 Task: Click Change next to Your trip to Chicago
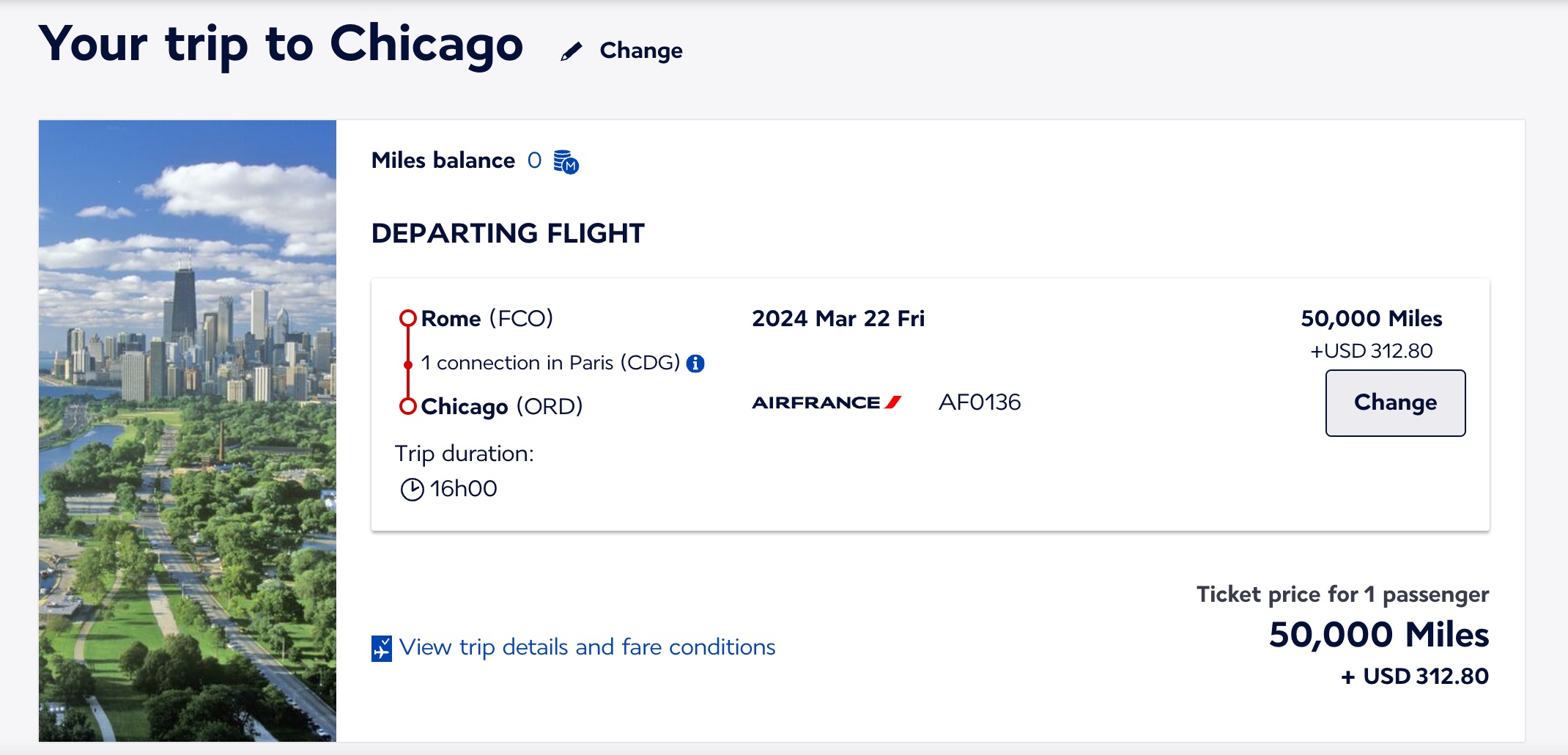tap(640, 50)
